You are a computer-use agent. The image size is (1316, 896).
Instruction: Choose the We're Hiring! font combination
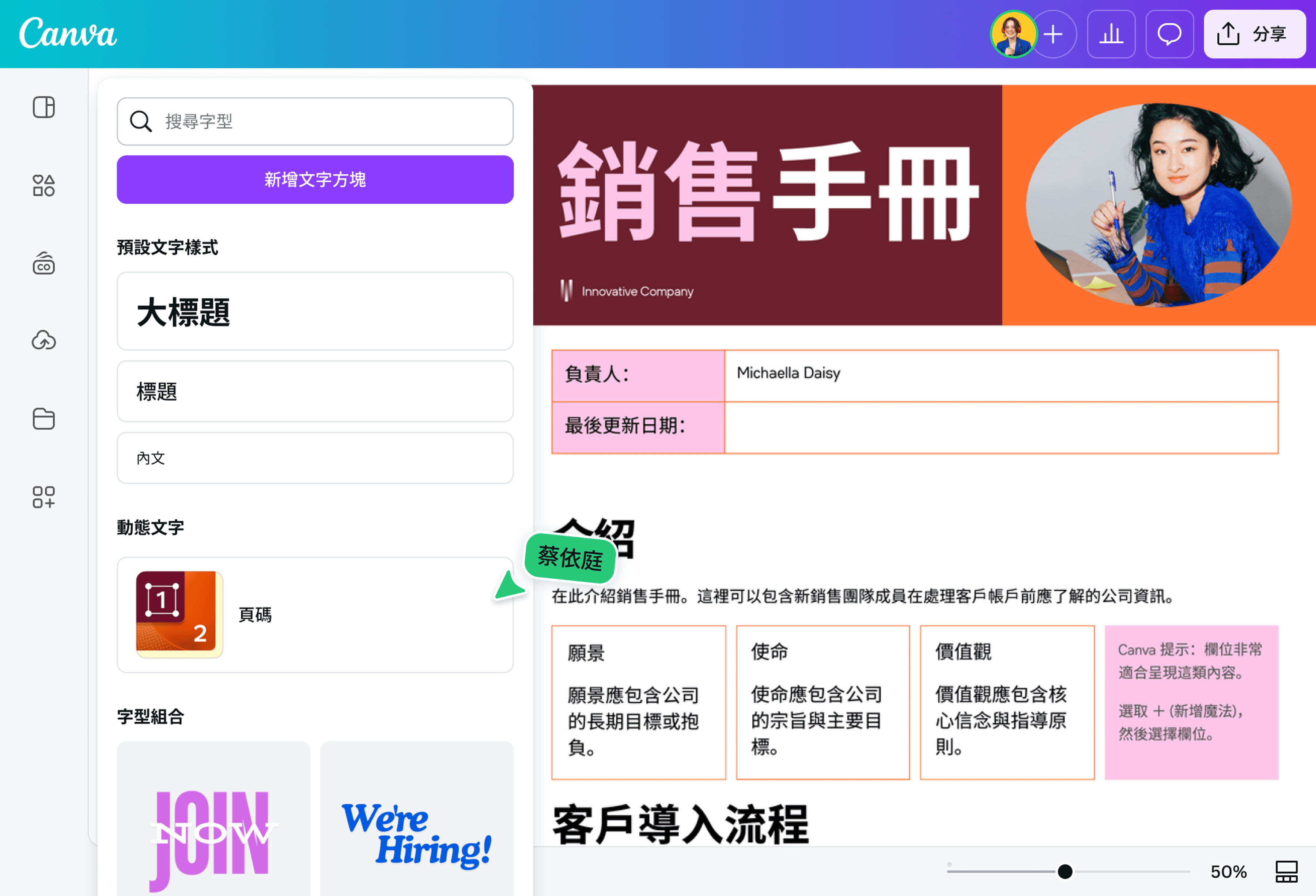click(417, 819)
